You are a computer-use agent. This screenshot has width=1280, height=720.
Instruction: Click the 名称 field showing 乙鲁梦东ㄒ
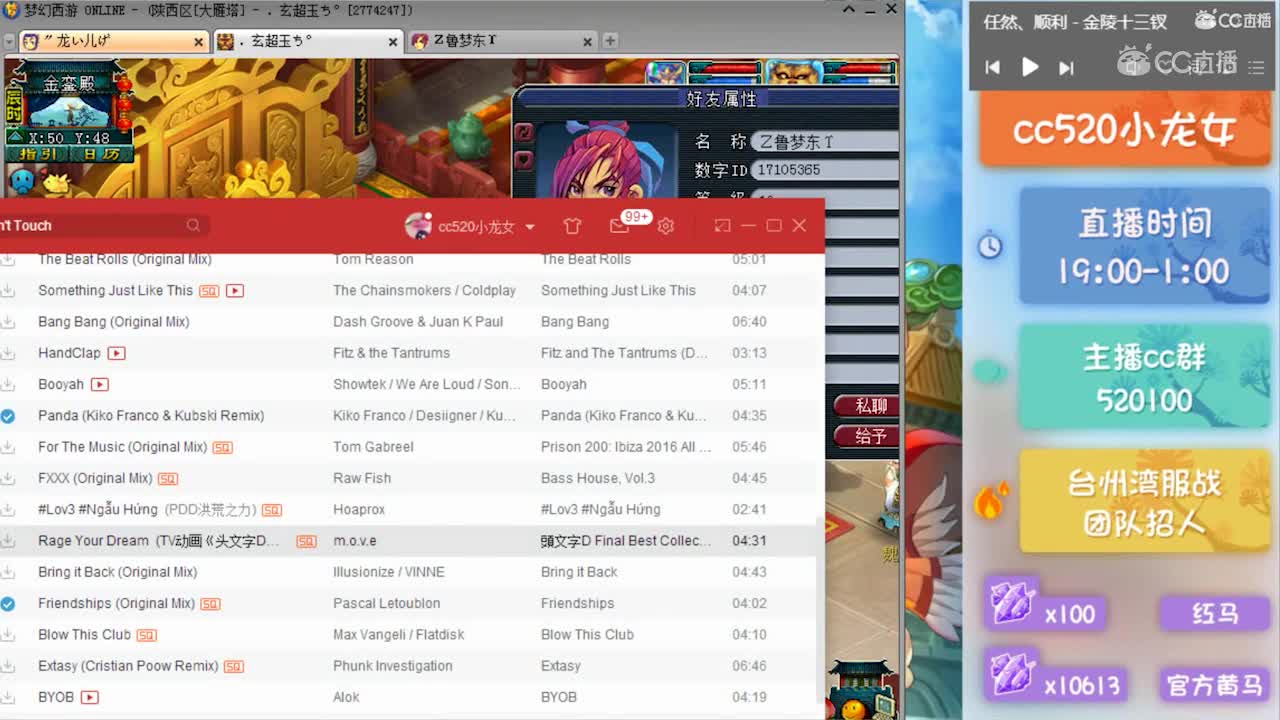pyautogui.click(x=824, y=141)
